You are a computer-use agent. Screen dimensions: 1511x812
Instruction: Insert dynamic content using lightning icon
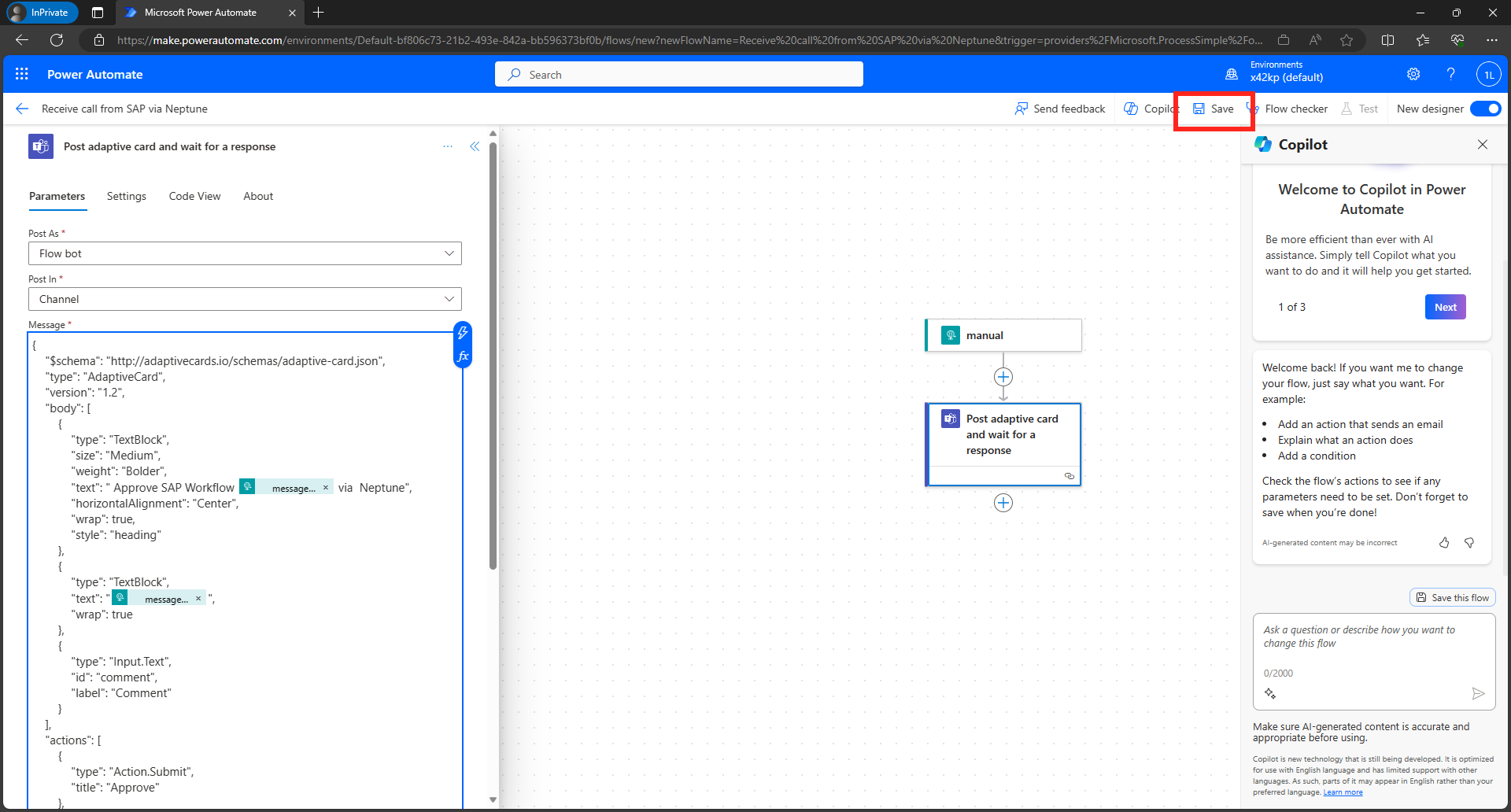[x=463, y=333]
